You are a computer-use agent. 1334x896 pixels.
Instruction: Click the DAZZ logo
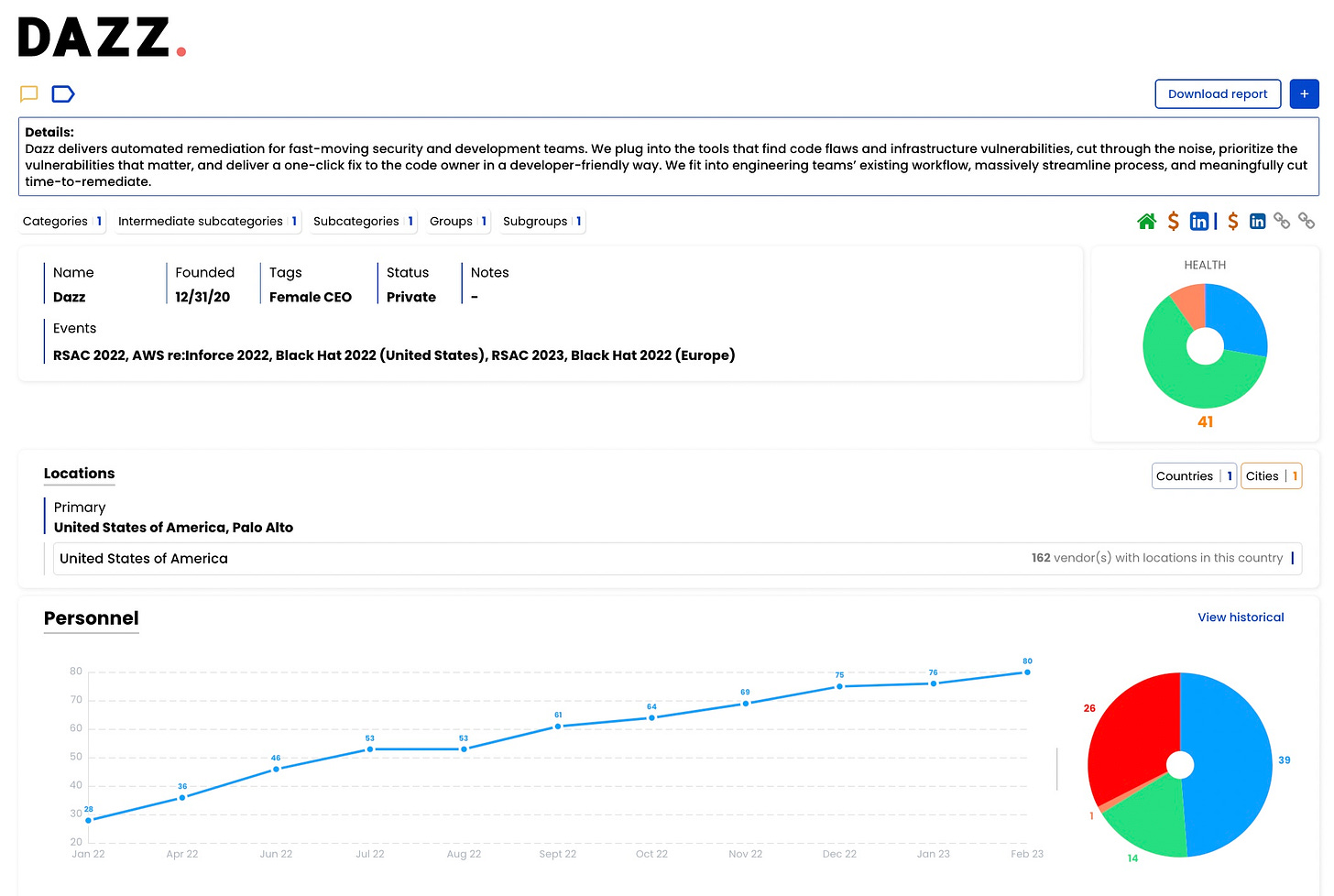pos(102,38)
